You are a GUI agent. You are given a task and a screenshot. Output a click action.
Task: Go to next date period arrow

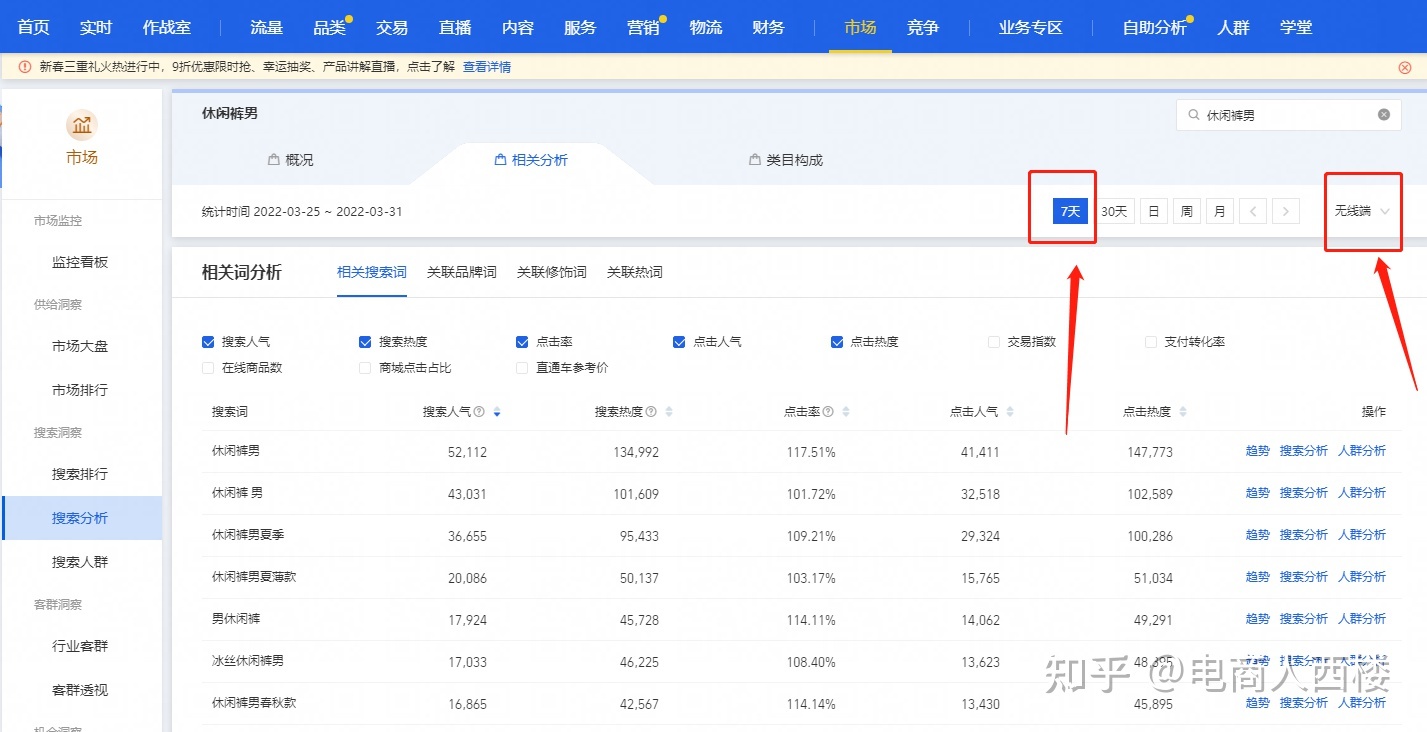click(x=1286, y=211)
